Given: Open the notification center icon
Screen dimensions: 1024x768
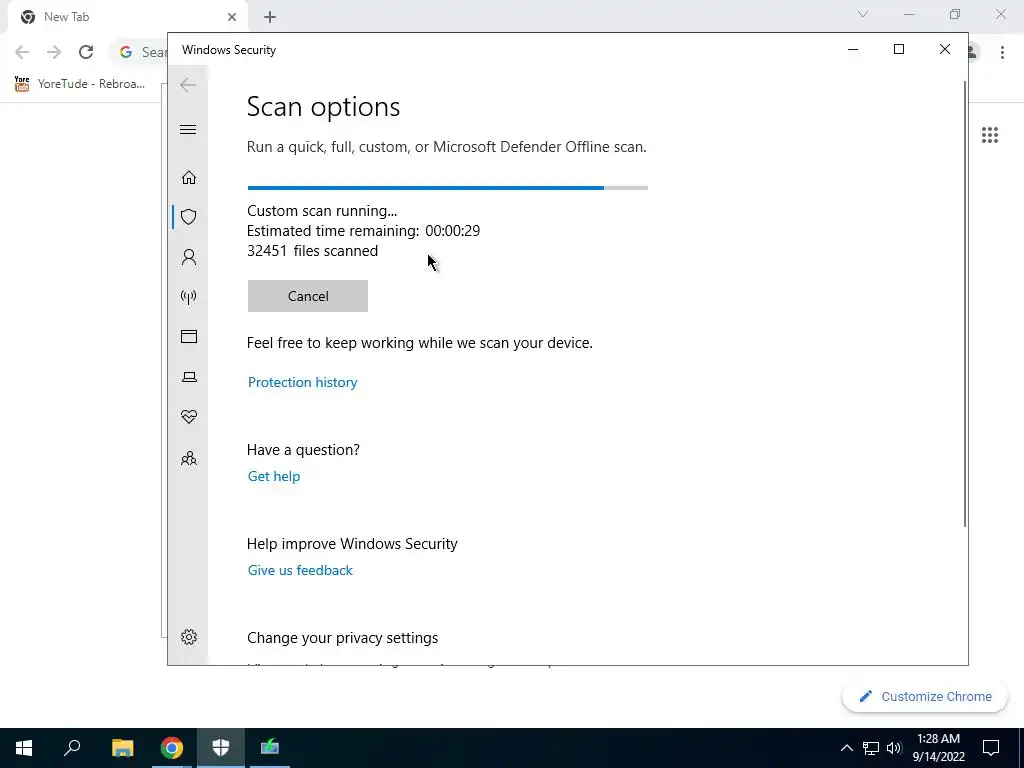Looking at the screenshot, I should [991, 748].
